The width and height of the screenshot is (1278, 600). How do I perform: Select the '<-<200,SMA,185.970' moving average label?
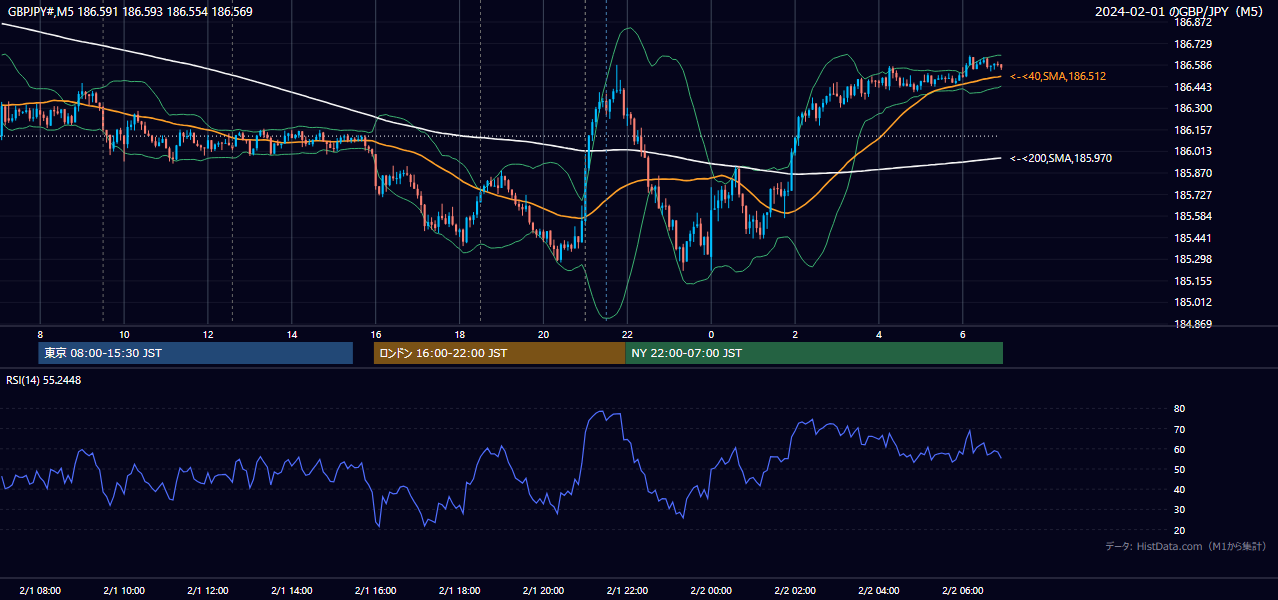pyautogui.click(x=1061, y=158)
